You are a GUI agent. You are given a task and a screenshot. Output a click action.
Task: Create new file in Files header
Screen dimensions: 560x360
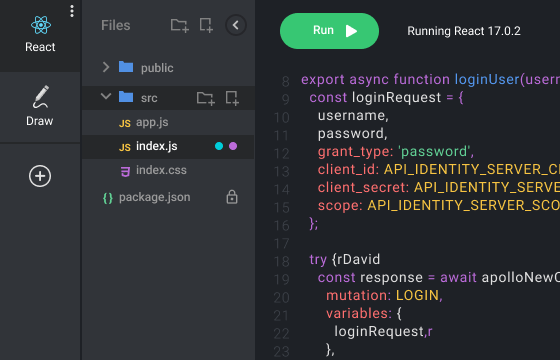[x=206, y=25]
